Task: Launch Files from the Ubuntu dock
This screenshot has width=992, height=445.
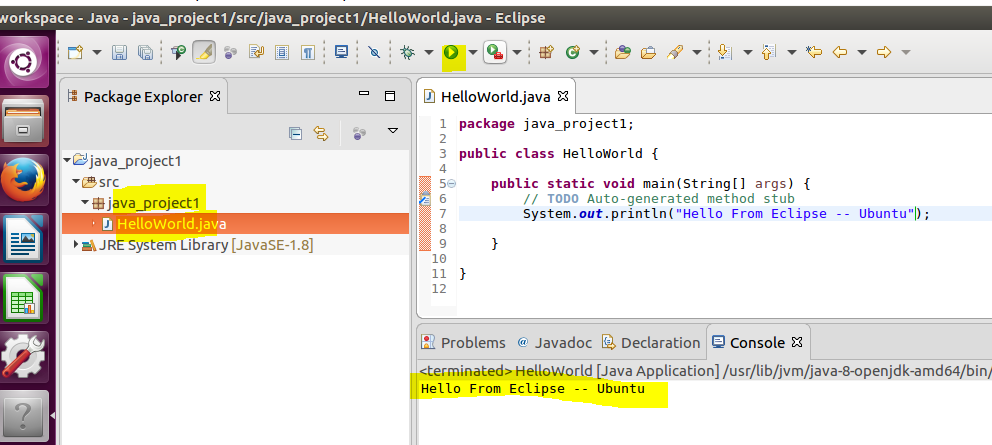Action: [24, 120]
